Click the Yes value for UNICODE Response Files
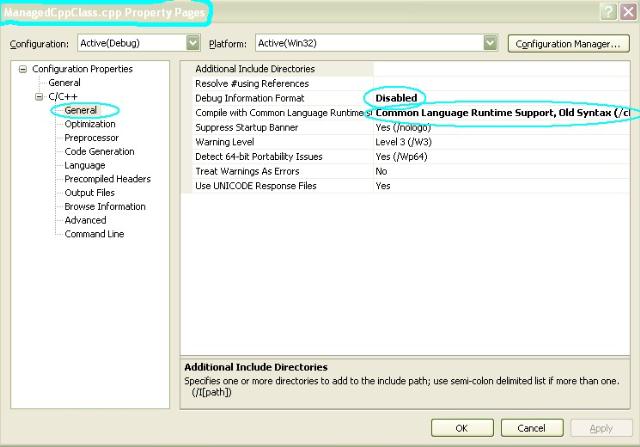Image resolution: width=640 pixels, height=447 pixels. [x=383, y=186]
